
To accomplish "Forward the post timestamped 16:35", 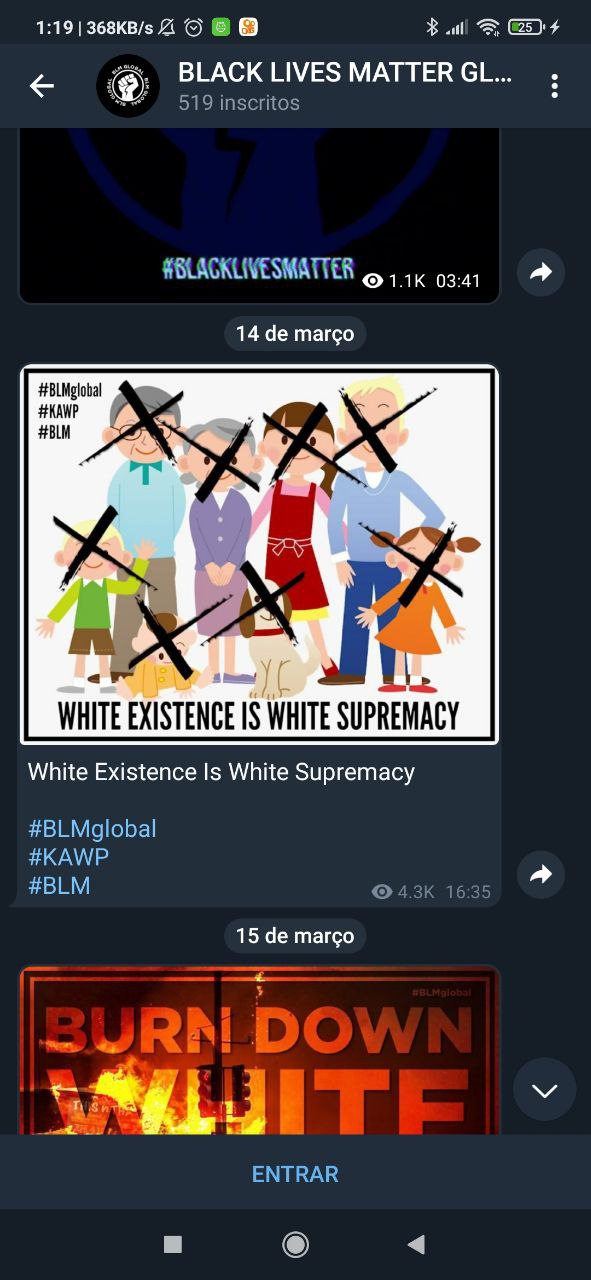I will (x=541, y=875).
